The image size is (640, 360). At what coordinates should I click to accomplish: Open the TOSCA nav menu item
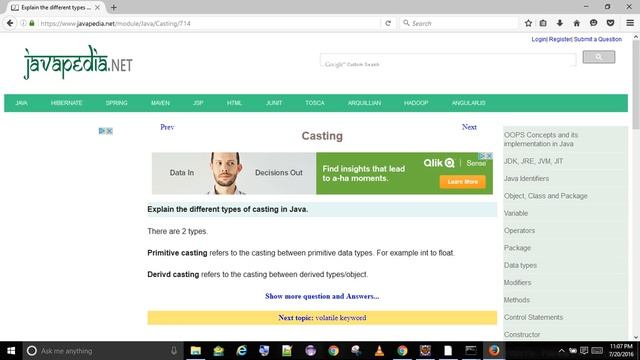(315, 103)
